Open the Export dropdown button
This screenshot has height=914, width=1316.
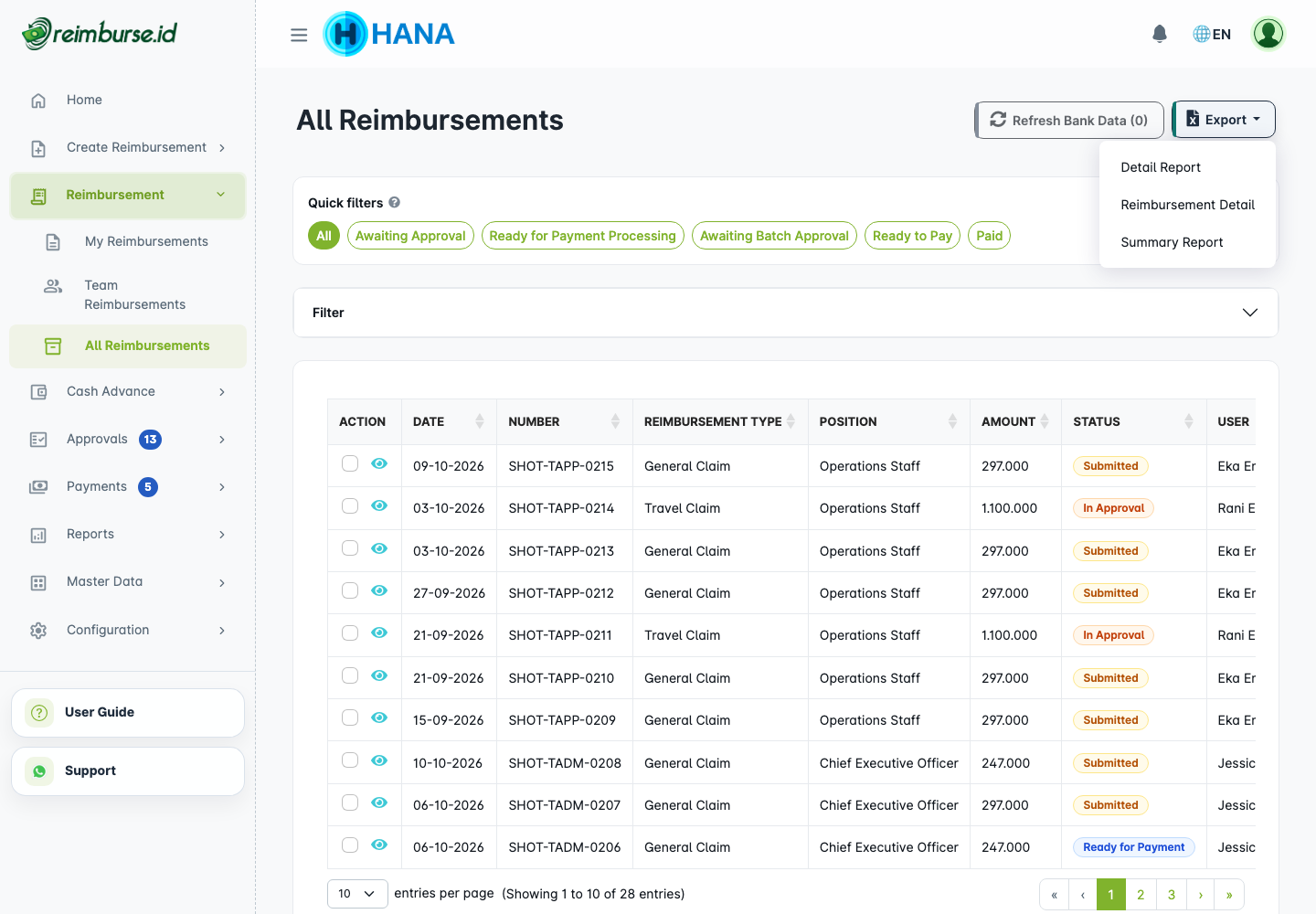click(x=1224, y=120)
